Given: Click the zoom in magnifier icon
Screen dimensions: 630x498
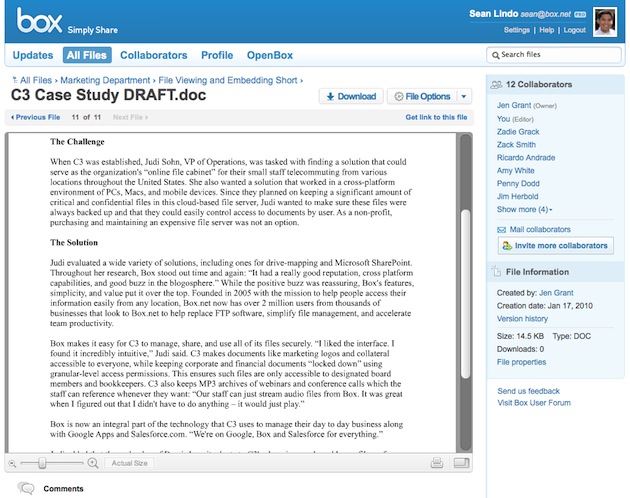Looking at the screenshot, I should coord(93,463).
